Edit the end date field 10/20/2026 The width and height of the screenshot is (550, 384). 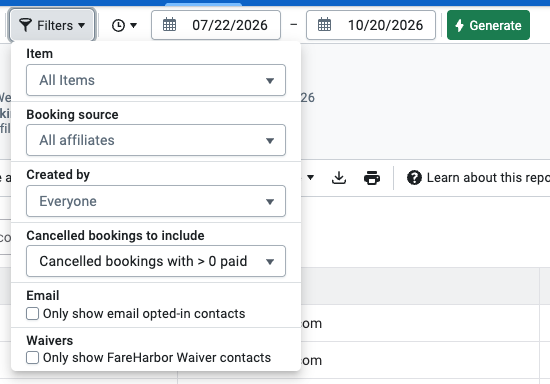pyautogui.click(x=371, y=25)
